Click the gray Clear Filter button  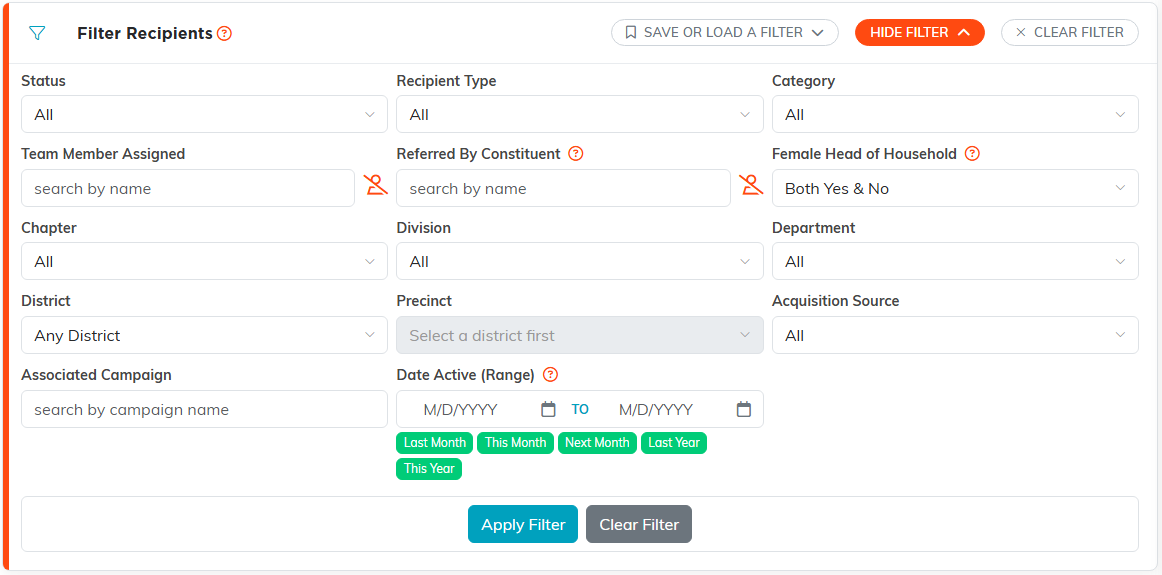pos(639,525)
